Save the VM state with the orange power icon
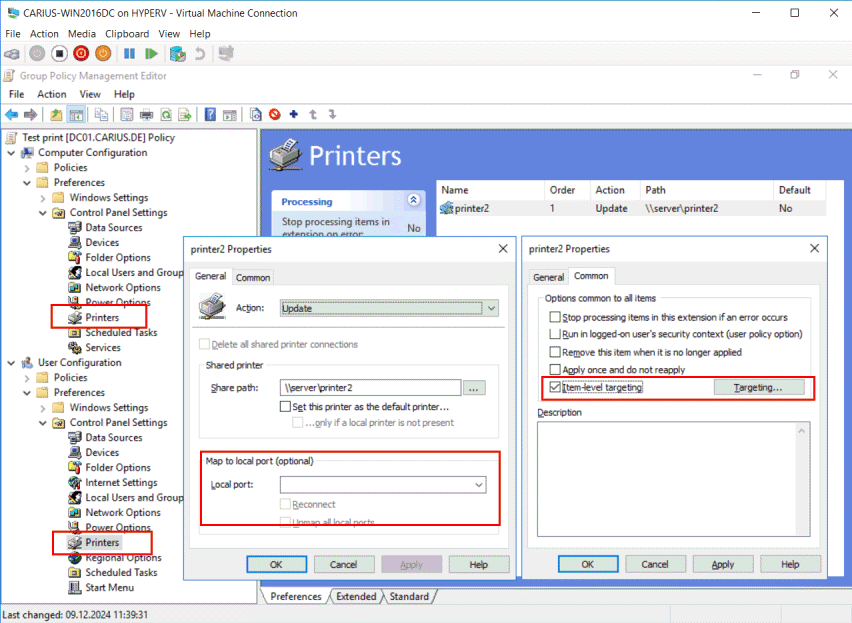Viewport: 852px width, 623px height. 103,54
